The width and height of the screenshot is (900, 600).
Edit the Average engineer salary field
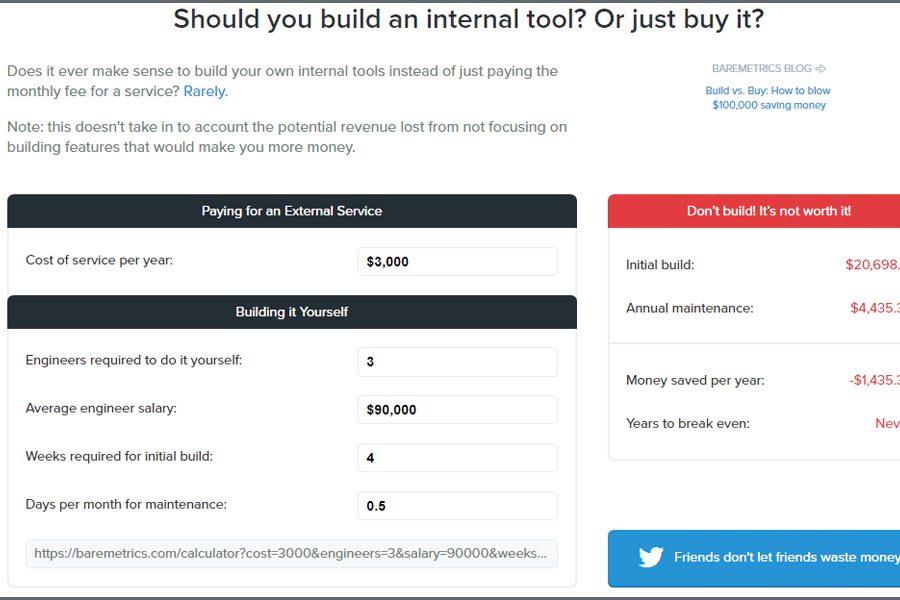pyautogui.click(x=457, y=410)
